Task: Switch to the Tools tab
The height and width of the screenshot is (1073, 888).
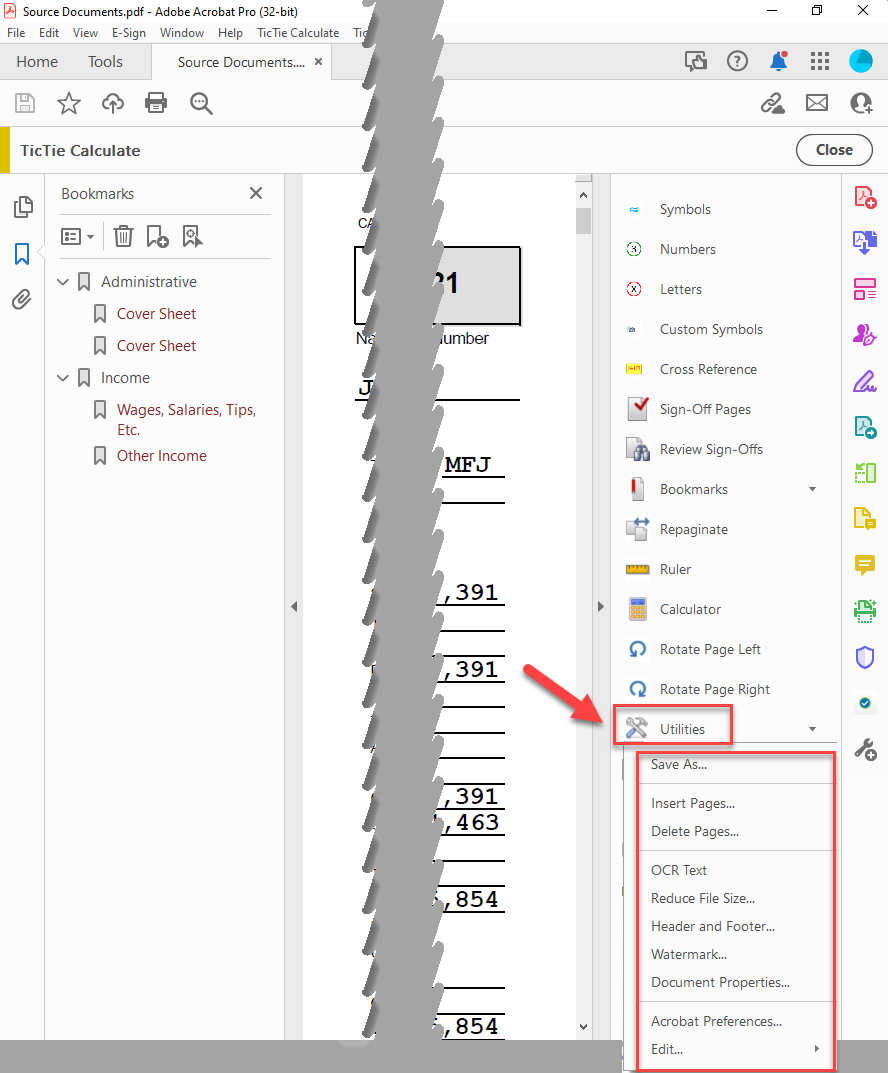Action: [x=105, y=62]
